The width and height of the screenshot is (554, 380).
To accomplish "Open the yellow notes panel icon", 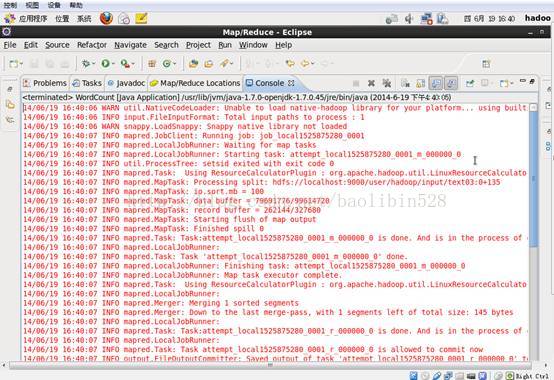I will pos(141,18).
